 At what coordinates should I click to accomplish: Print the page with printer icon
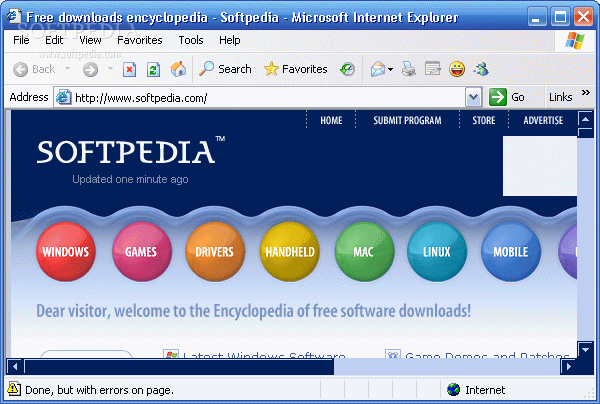point(409,69)
